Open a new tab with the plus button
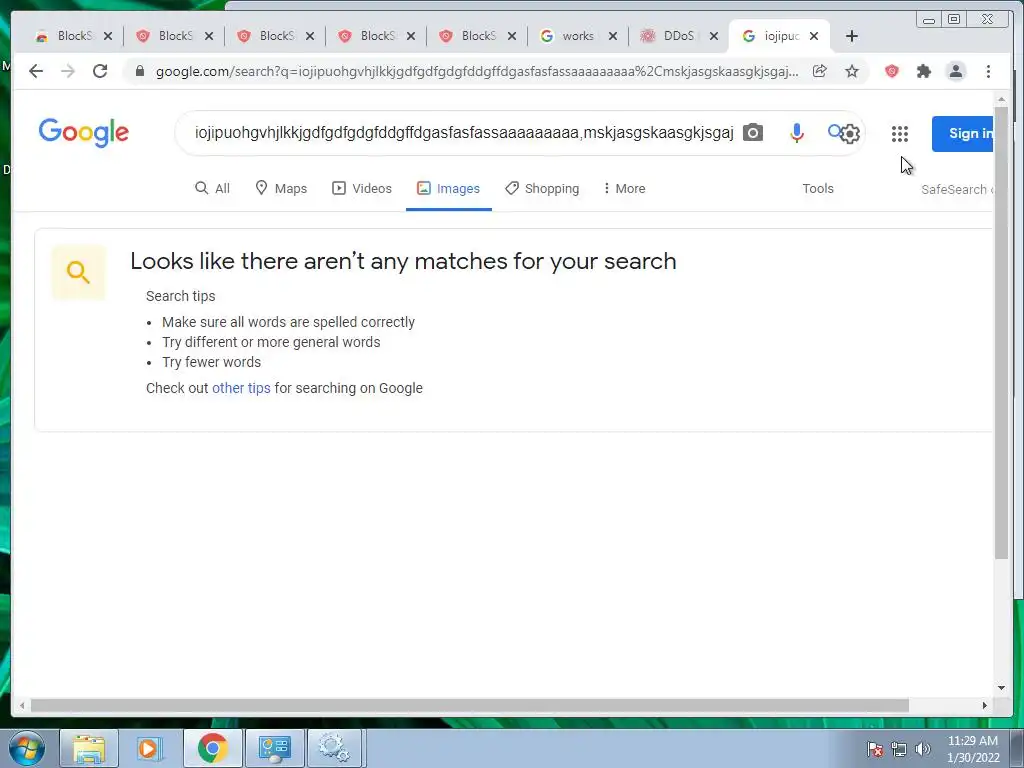The image size is (1024, 768). [852, 36]
